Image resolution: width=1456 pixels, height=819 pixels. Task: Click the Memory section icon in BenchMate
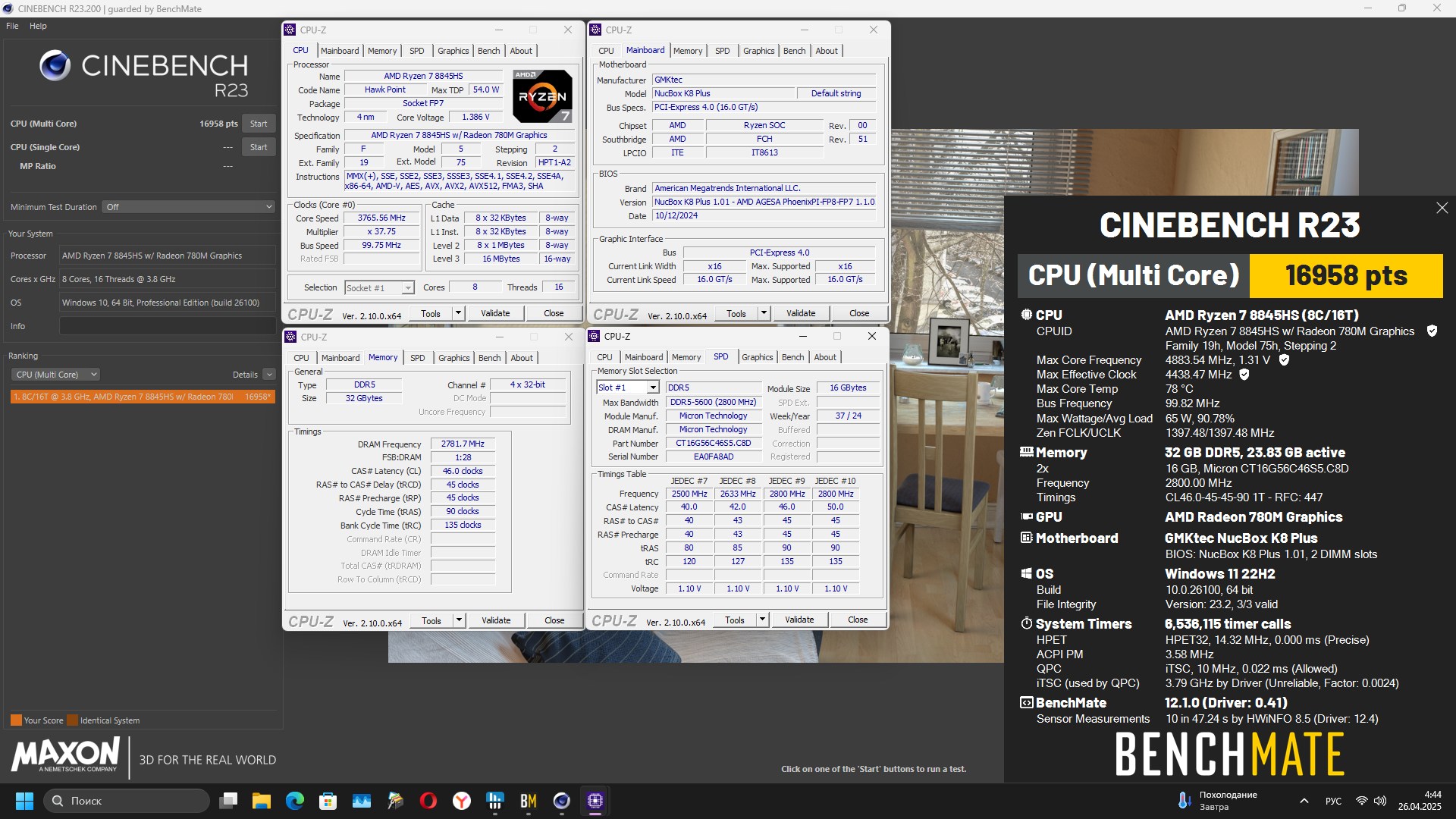(1027, 452)
